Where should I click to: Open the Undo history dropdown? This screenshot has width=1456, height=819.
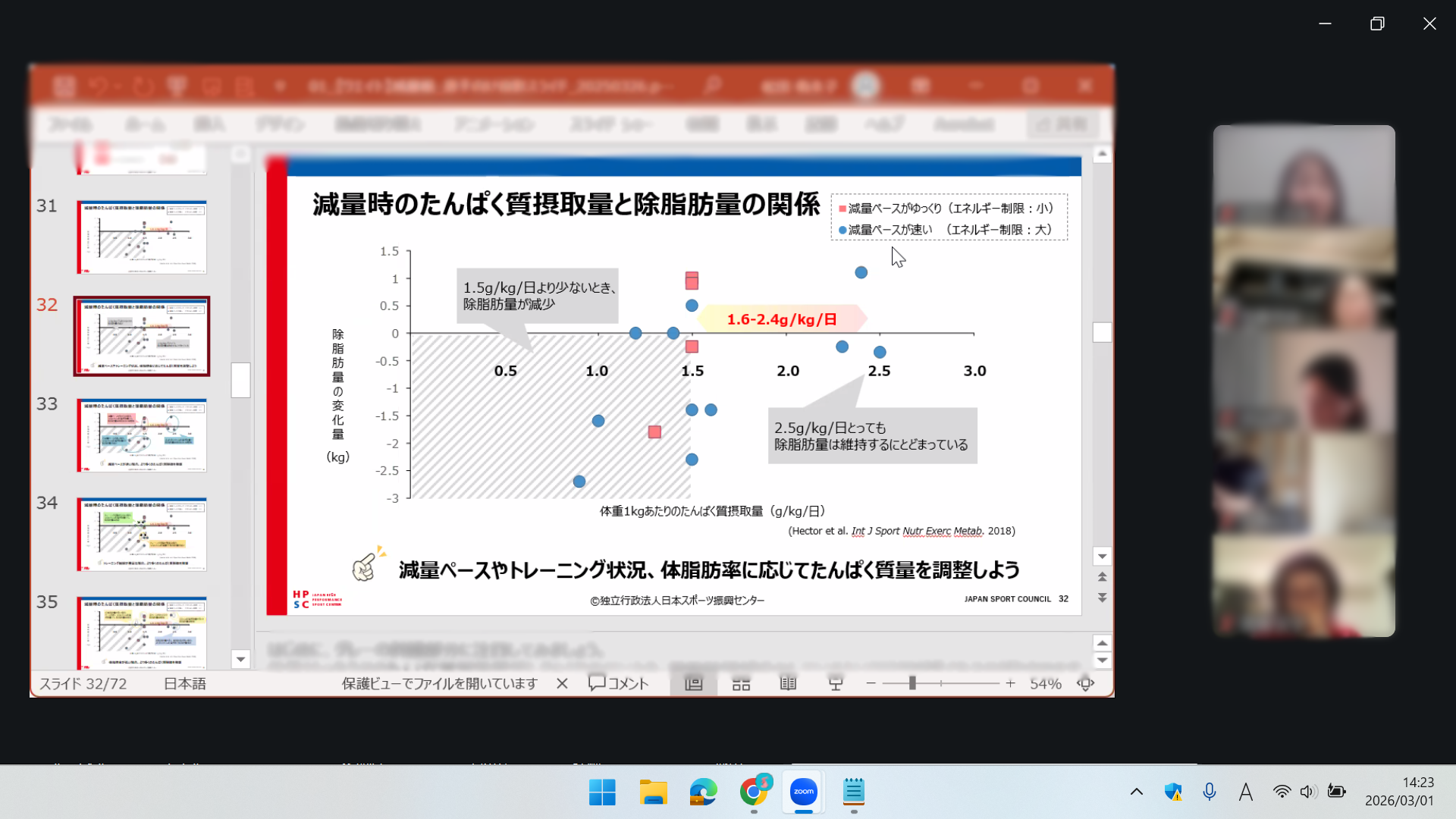point(118,86)
